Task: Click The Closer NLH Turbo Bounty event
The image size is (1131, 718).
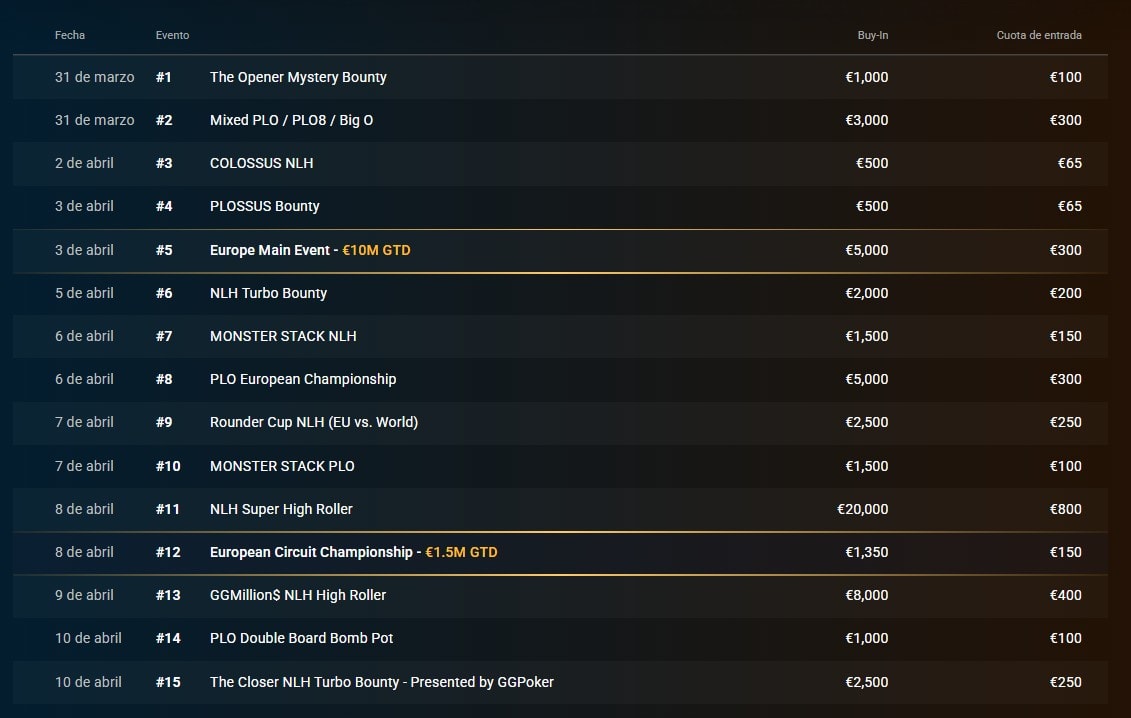Action: click(x=382, y=682)
